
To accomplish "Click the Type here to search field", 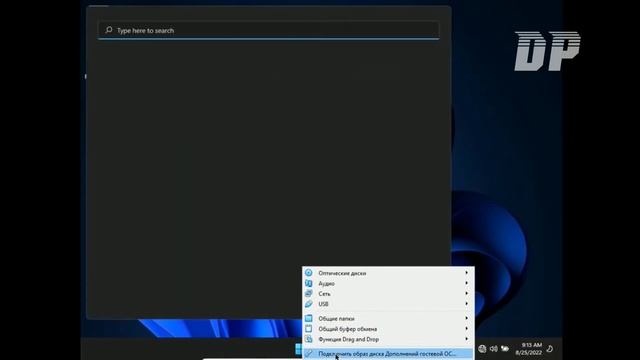I will click(x=269, y=30).
